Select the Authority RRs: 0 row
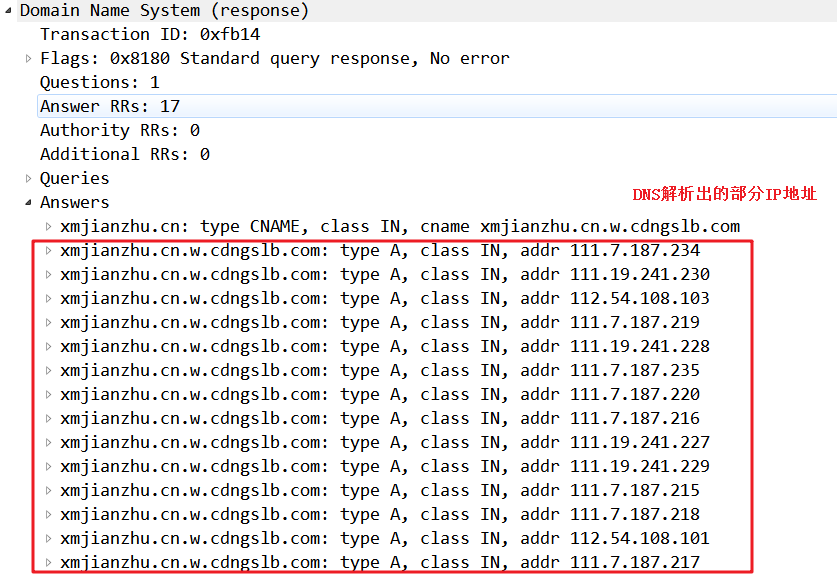837x574 pixels. [x=120, y=130]
